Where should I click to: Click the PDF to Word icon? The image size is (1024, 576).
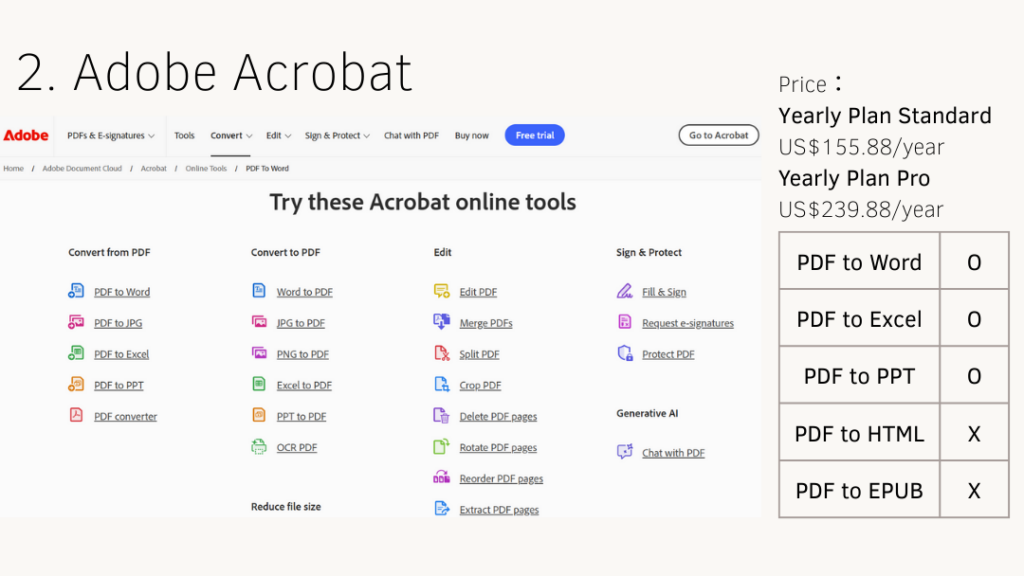(76, 291)
